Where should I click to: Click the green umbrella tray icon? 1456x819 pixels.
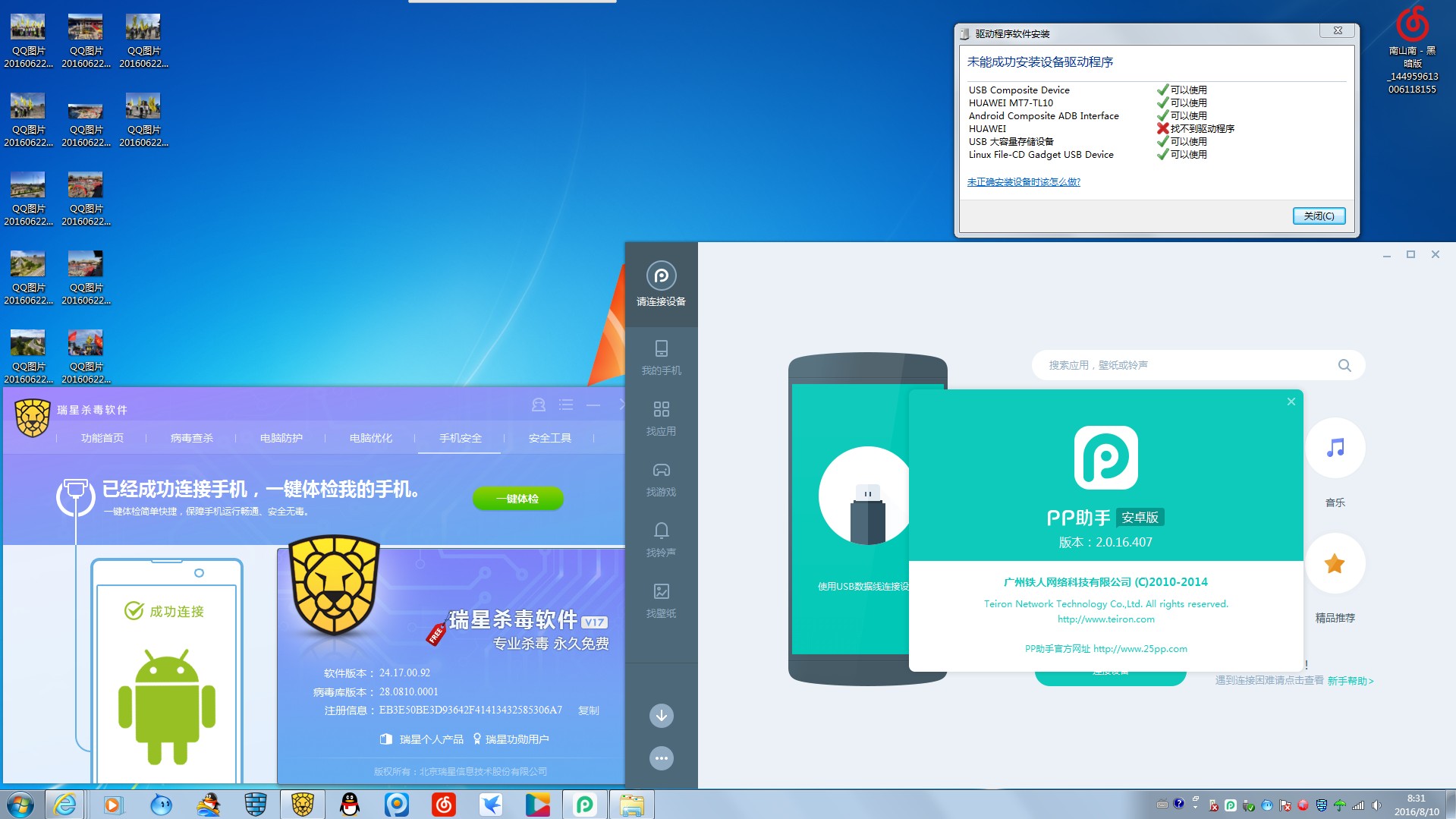pos(1340,805)
